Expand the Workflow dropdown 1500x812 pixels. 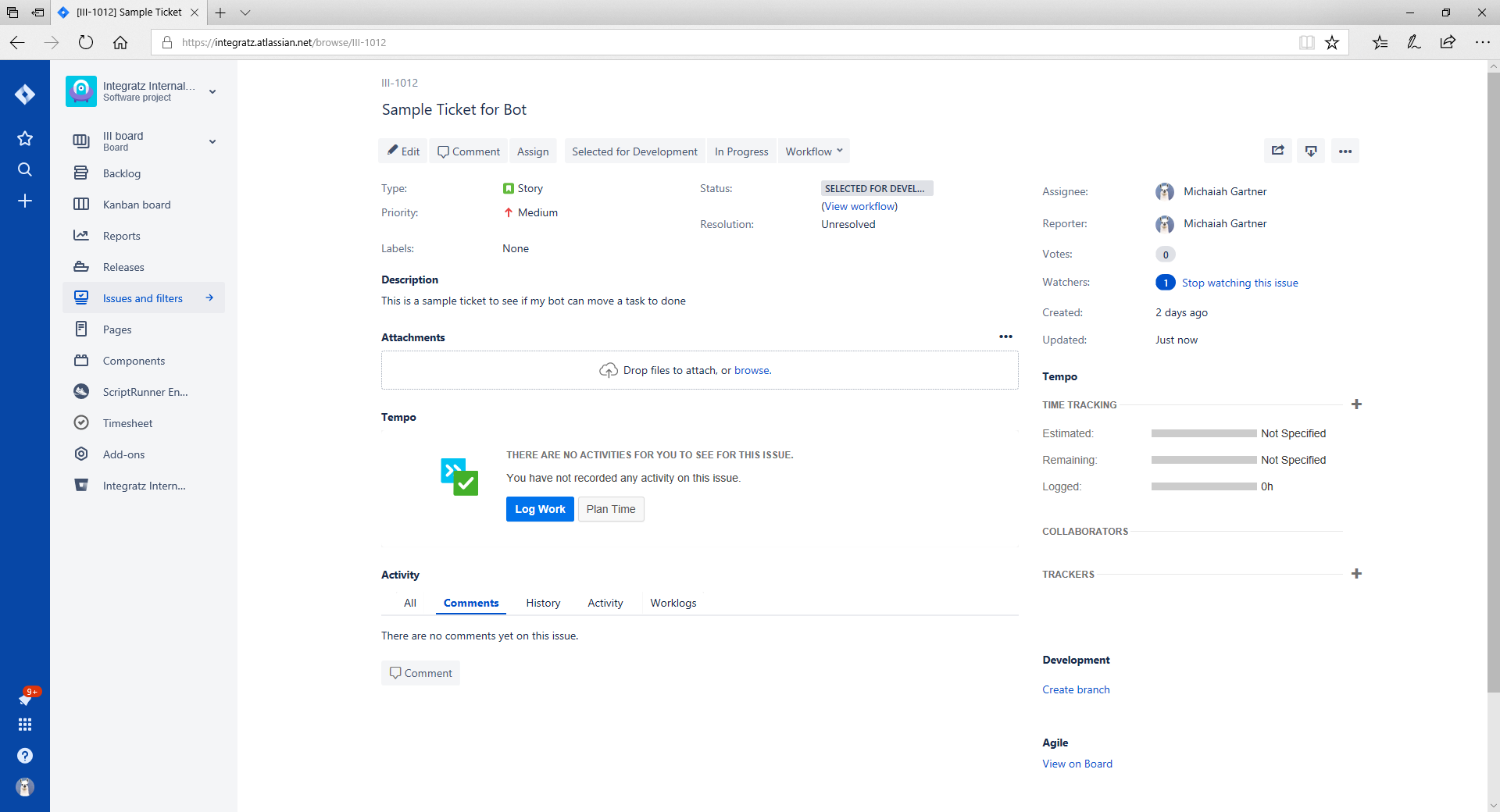pos(814,151)
